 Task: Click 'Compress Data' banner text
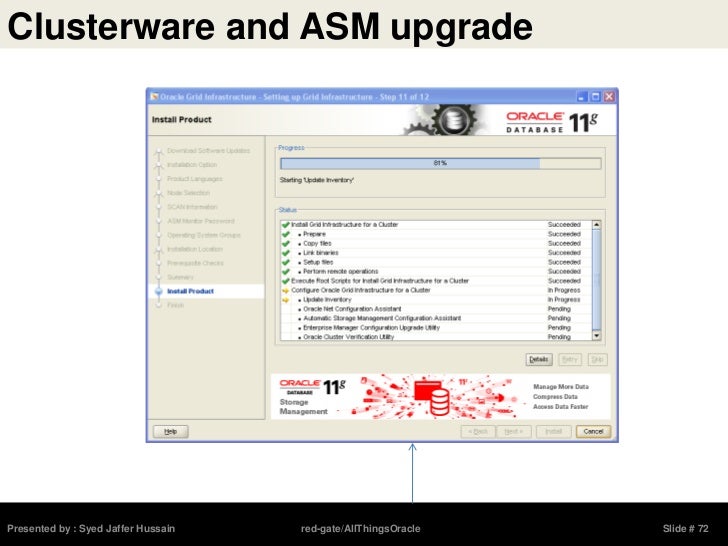[555, 396]
